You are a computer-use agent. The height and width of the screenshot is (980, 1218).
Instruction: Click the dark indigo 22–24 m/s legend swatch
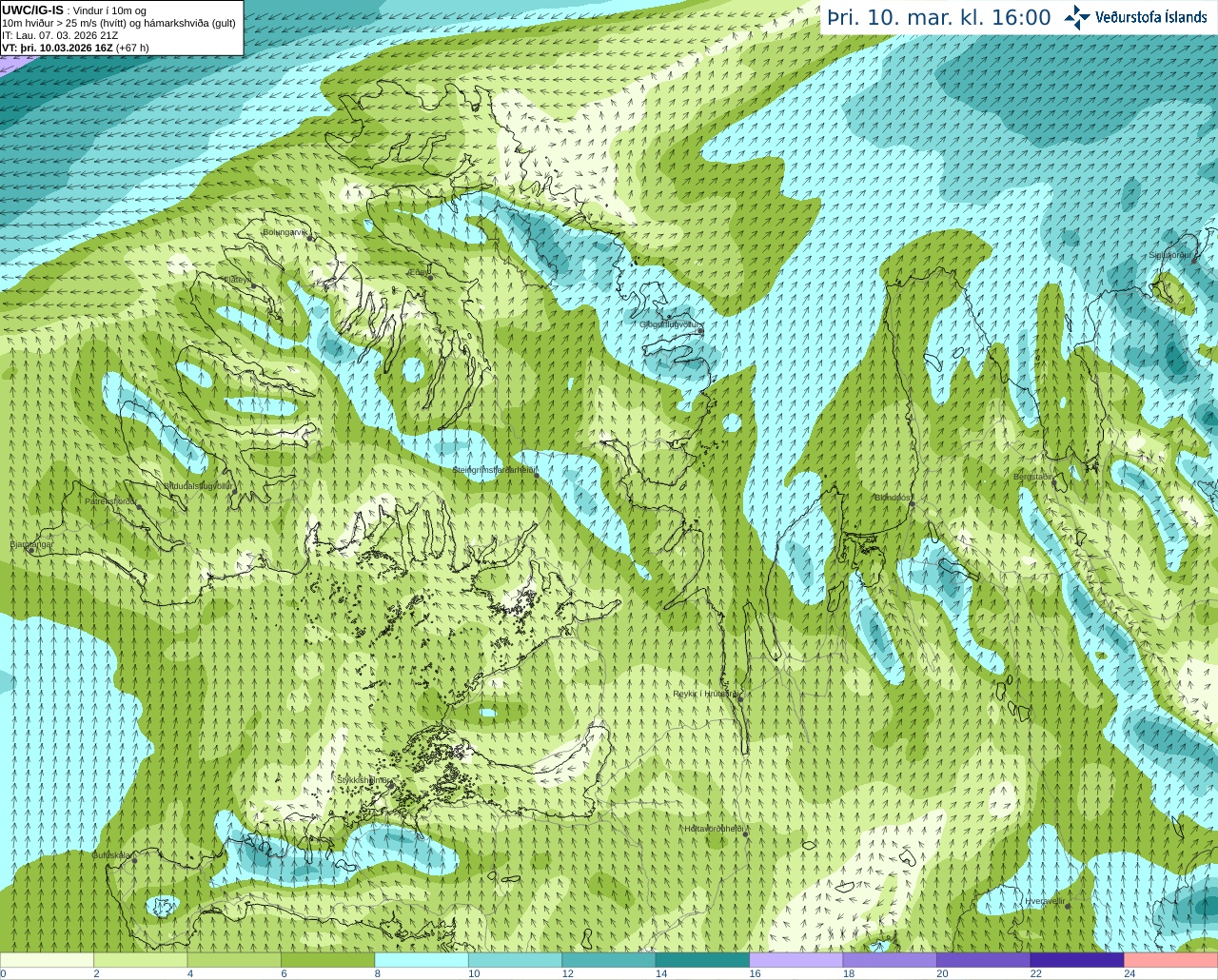point(1077,960)
